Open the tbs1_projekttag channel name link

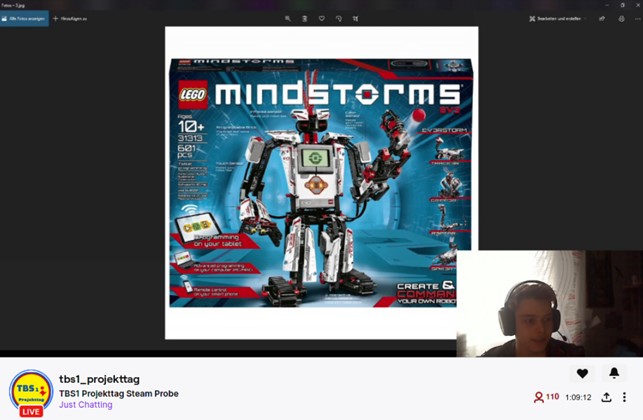(99, 379)
